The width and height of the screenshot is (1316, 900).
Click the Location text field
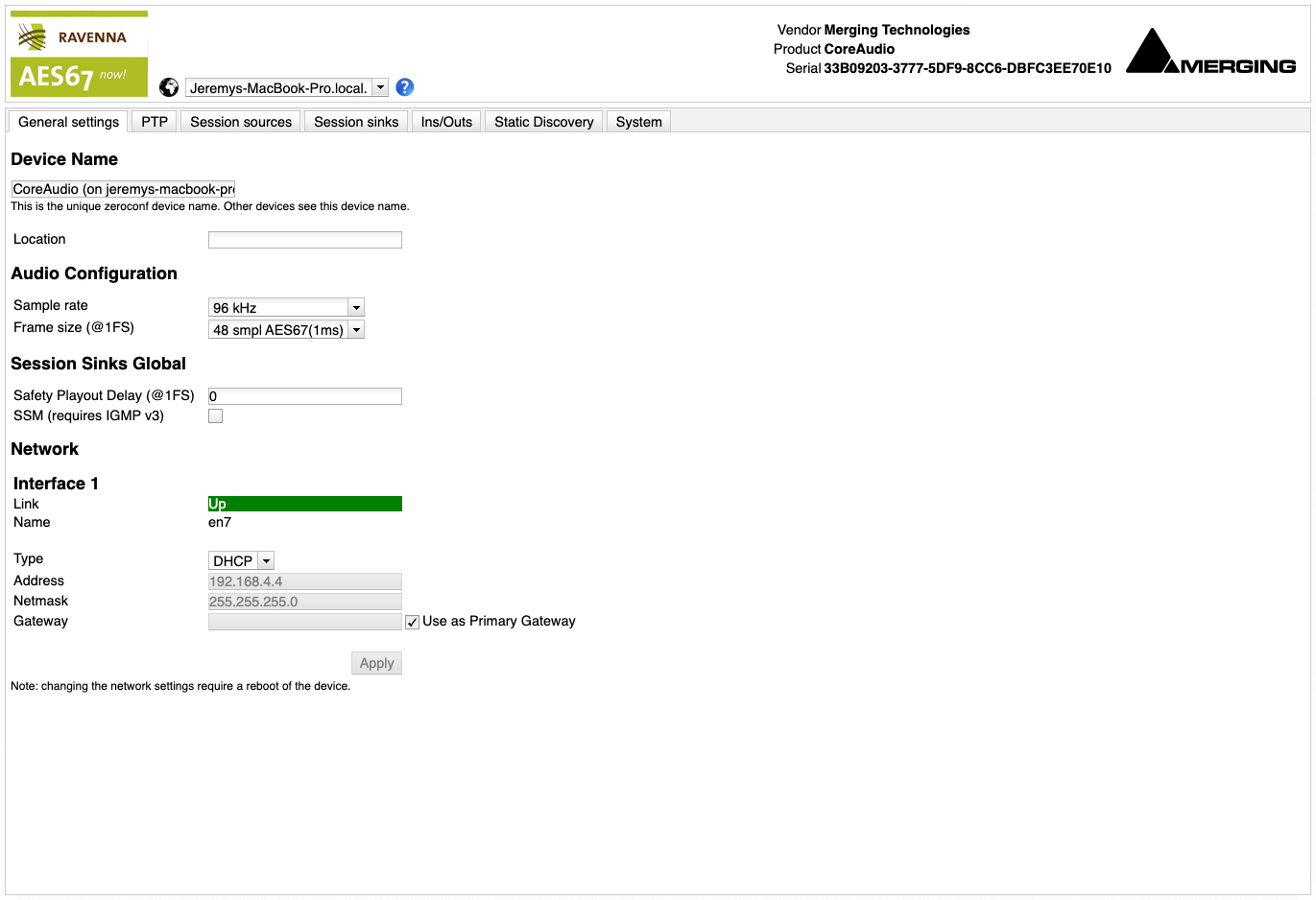tap(304, 240)
